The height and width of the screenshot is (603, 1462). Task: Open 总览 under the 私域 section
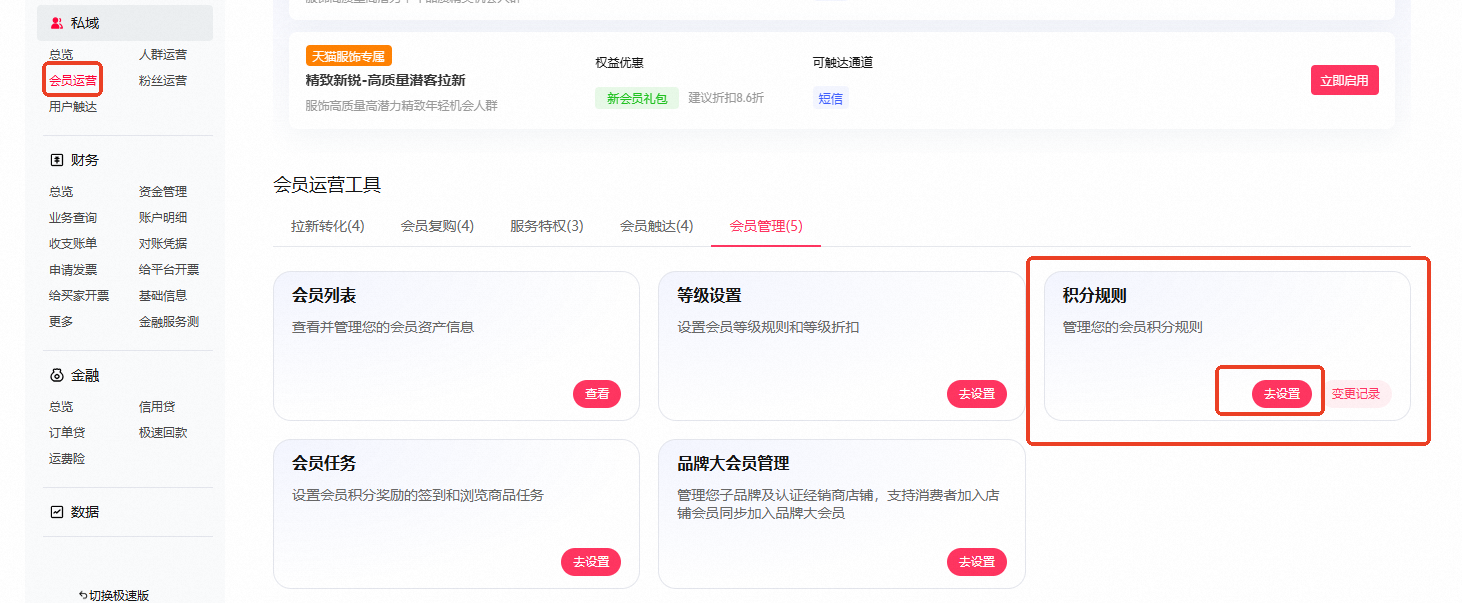[61, 55]
